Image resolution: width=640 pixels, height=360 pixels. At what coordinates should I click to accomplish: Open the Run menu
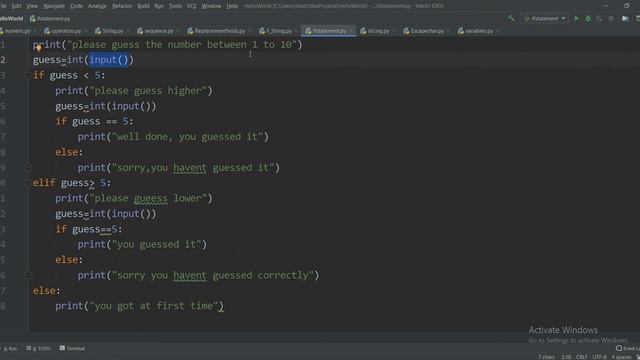(x=159, y=6)
